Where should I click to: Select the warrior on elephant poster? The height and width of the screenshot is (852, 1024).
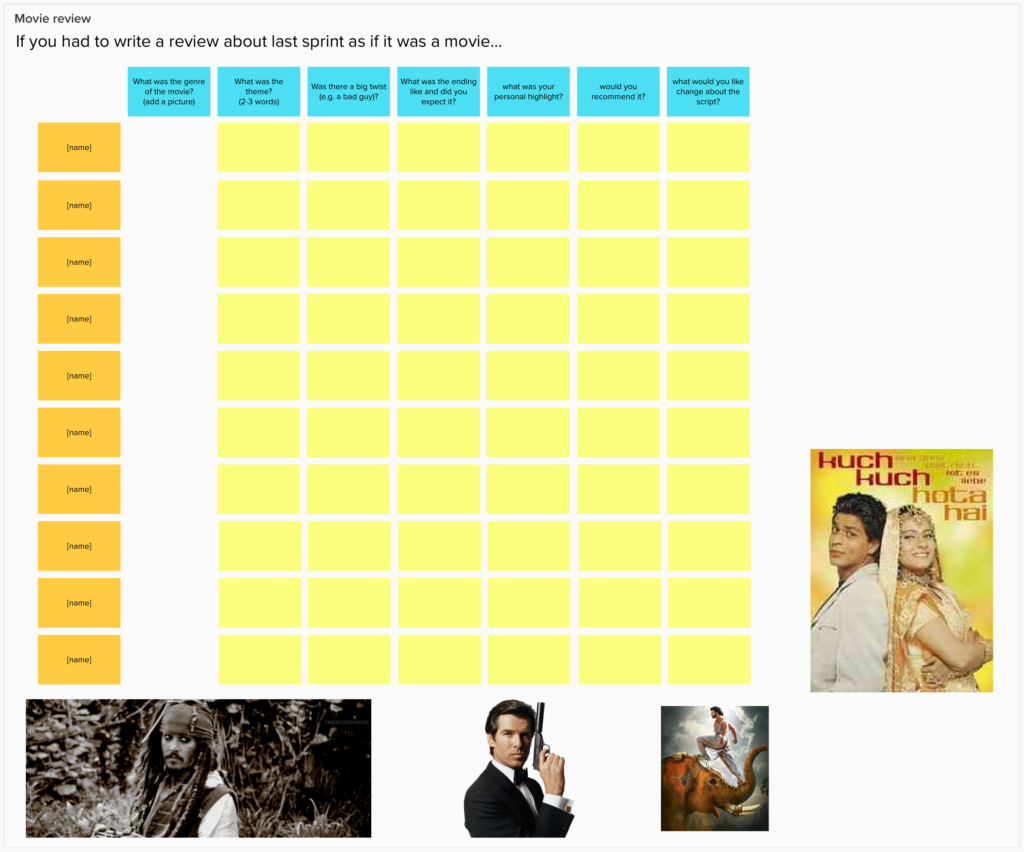pyautogui.click(x=714, y=768)
